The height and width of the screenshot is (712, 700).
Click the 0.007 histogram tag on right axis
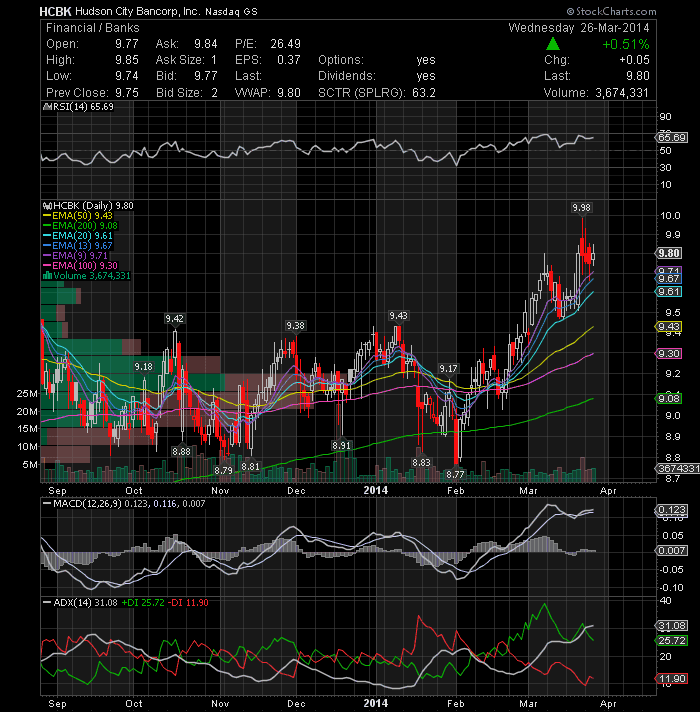pyautogui.click(x=672, y=551)
